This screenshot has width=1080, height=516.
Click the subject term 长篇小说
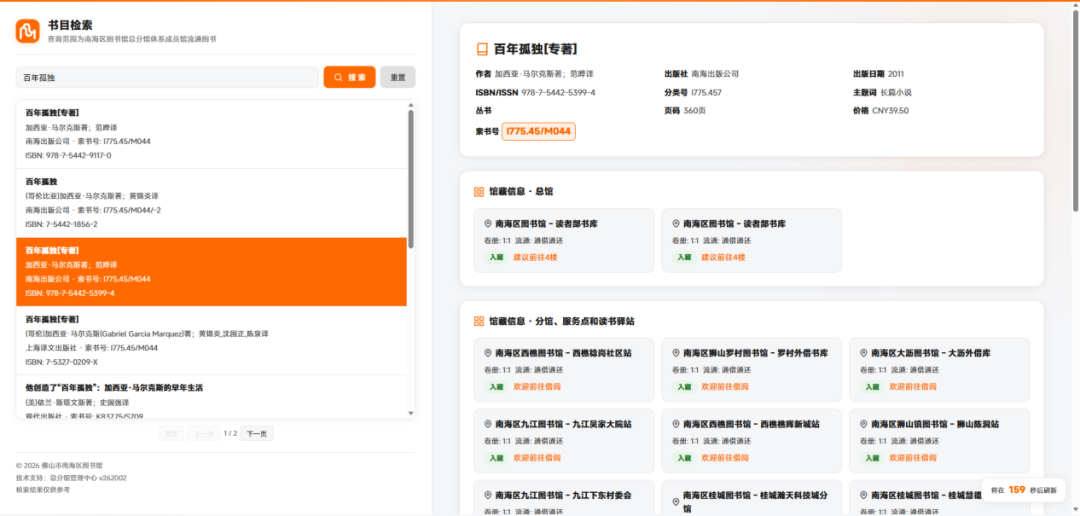point(896,92)
